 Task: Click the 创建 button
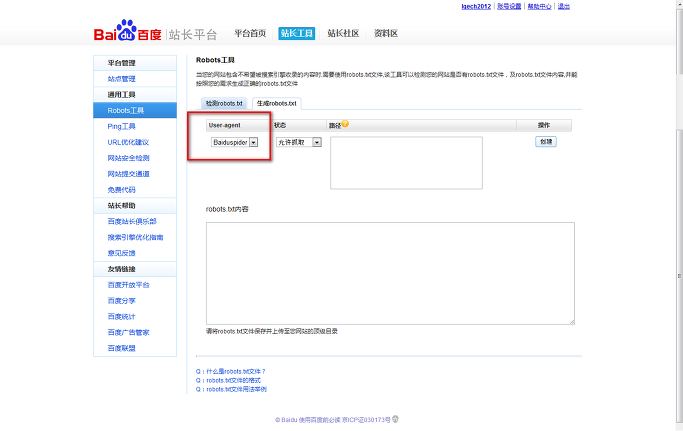tap(546, 142)
